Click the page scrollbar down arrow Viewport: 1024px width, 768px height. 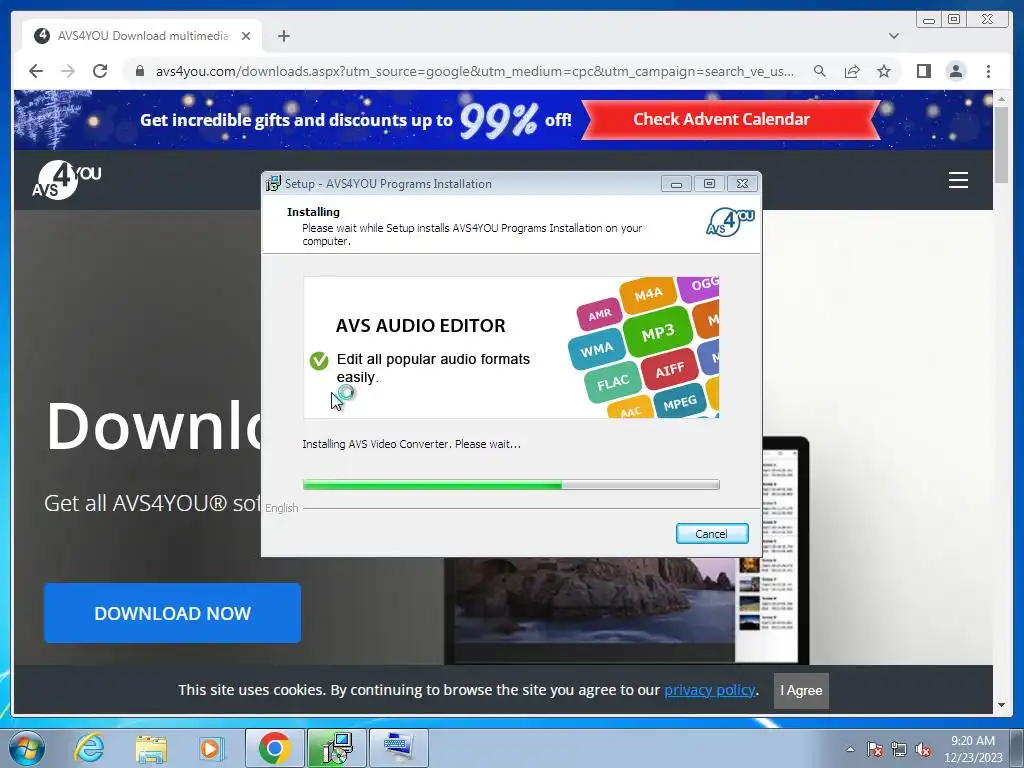1001,705
